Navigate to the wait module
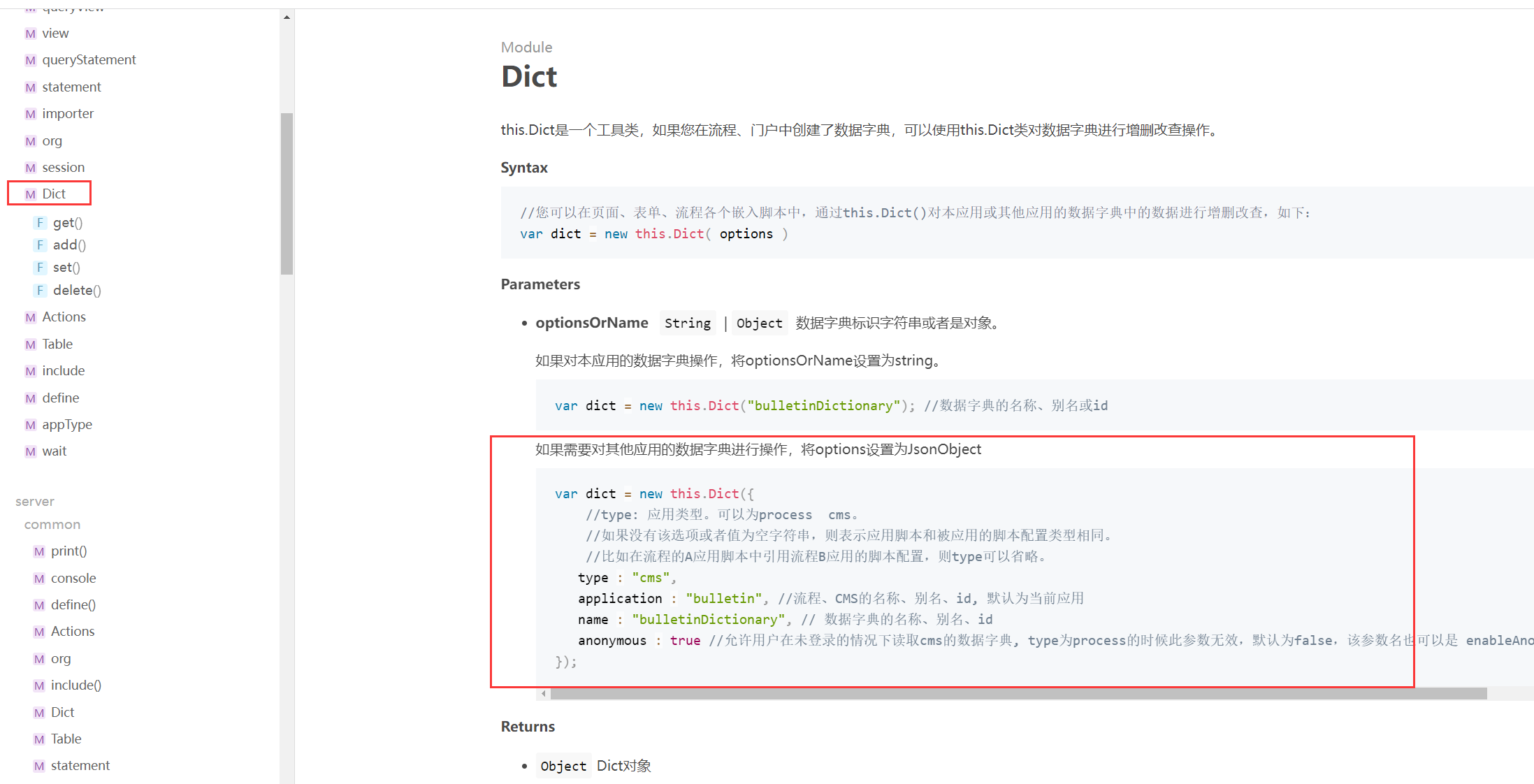This screenshot has height=784, width=1534. coord(54,451)
